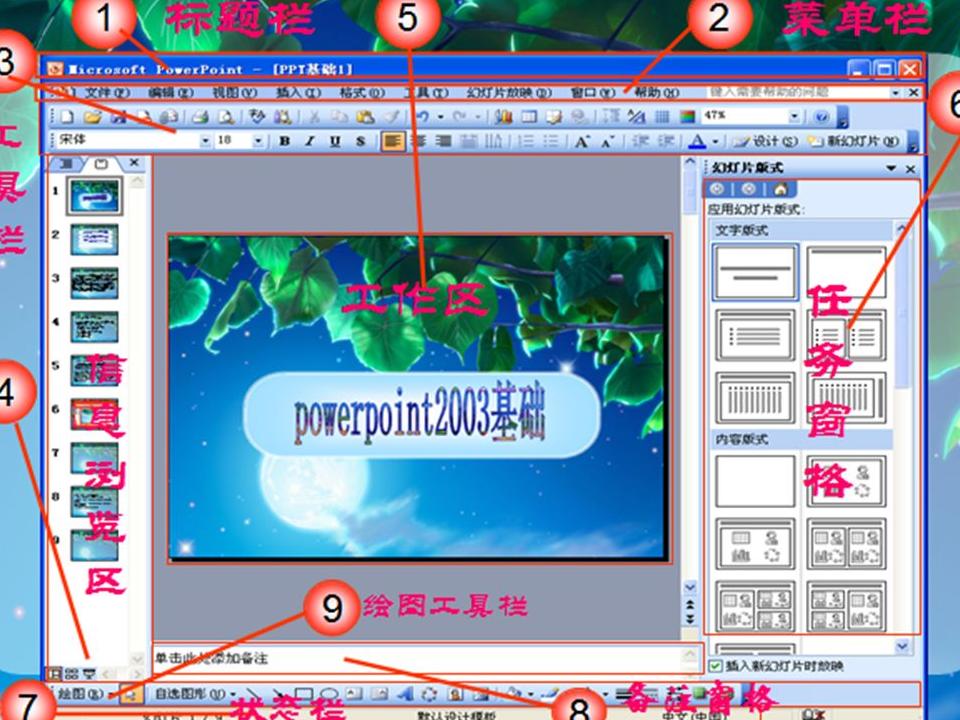This screenshot has width=960, height=720.
Task: Select the Text Box tool on drawing toolbar
Action: 354,694
